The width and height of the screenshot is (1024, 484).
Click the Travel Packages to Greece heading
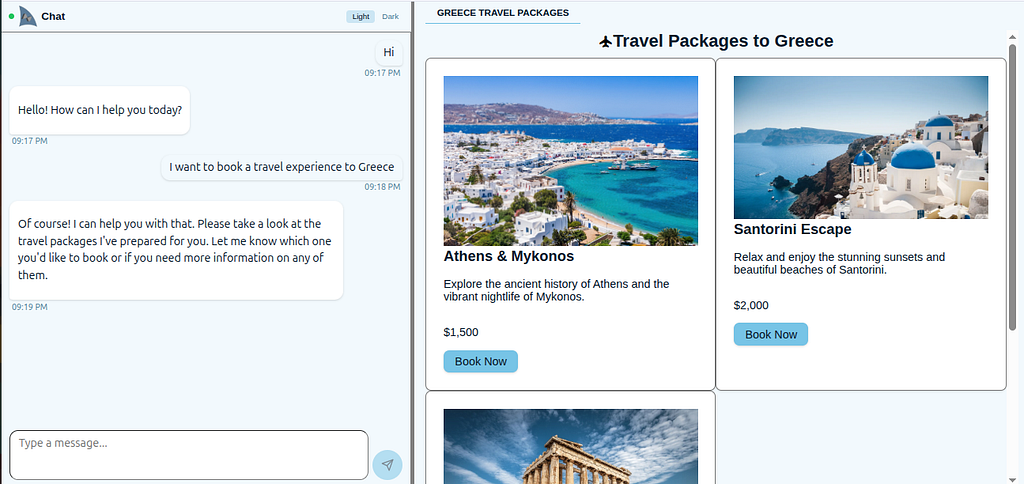[x=723, y=41]
